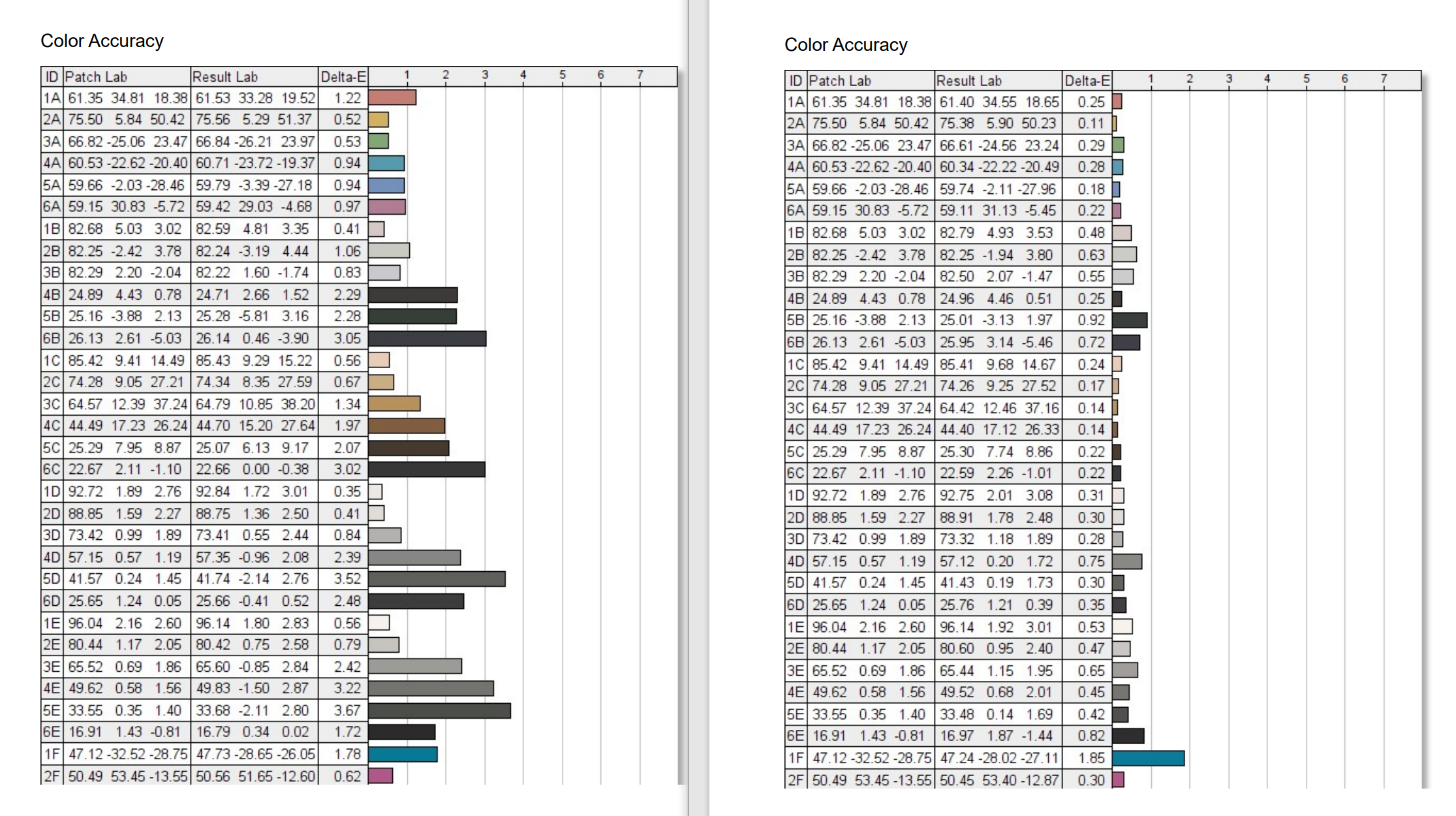Click the ID header in right table

tap(795, 81)
